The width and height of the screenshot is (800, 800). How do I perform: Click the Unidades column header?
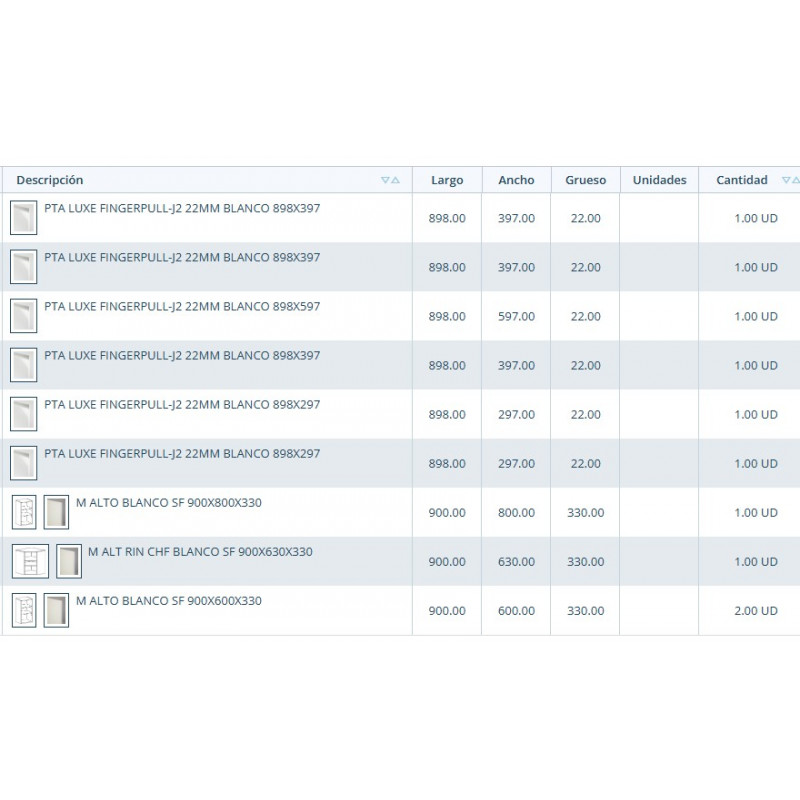(x=659, y=180)
